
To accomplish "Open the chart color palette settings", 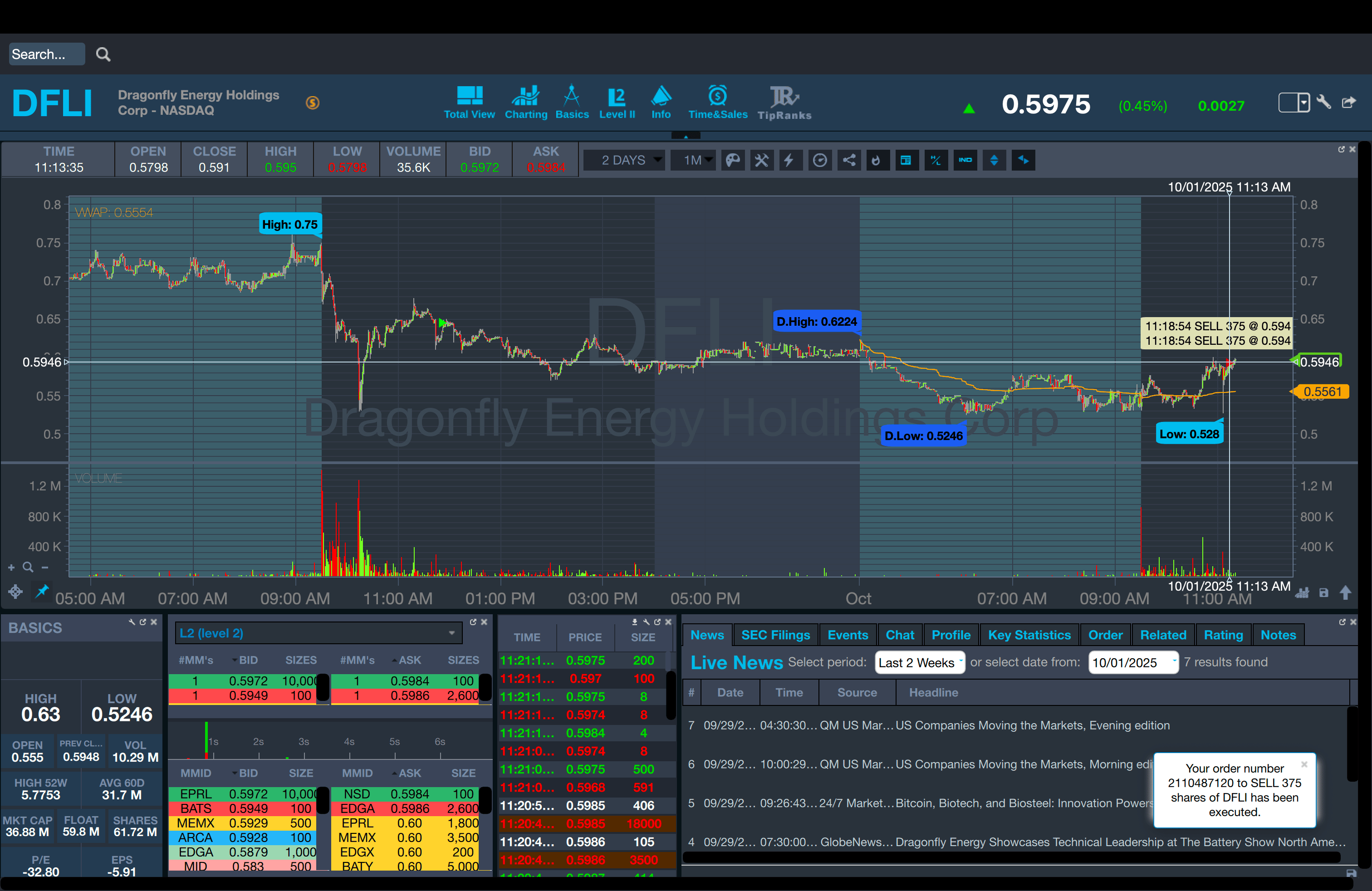I will coord(733,160).
